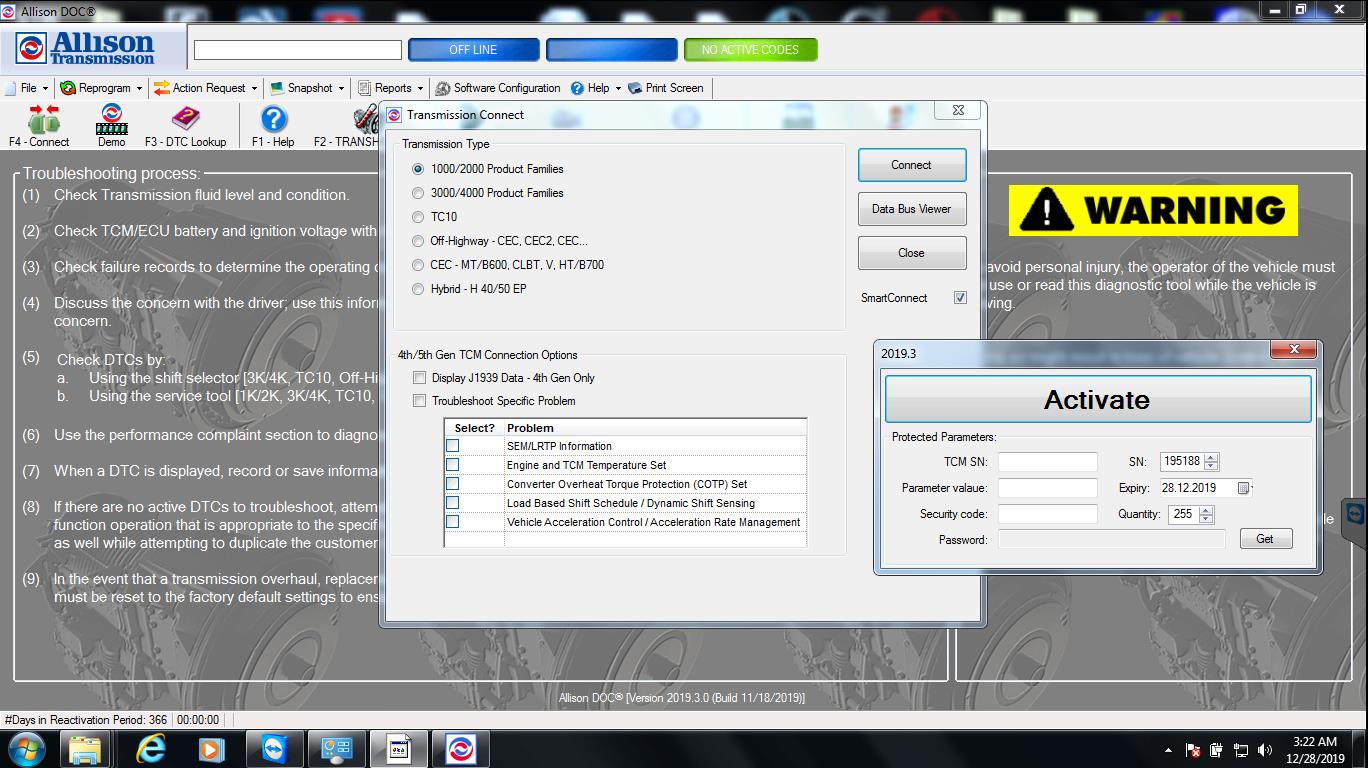Viewport: 1368px width, 768px height.
Task: Check Engine and TCM Temperature Set checkbox
Action: (x=452, y=465)
